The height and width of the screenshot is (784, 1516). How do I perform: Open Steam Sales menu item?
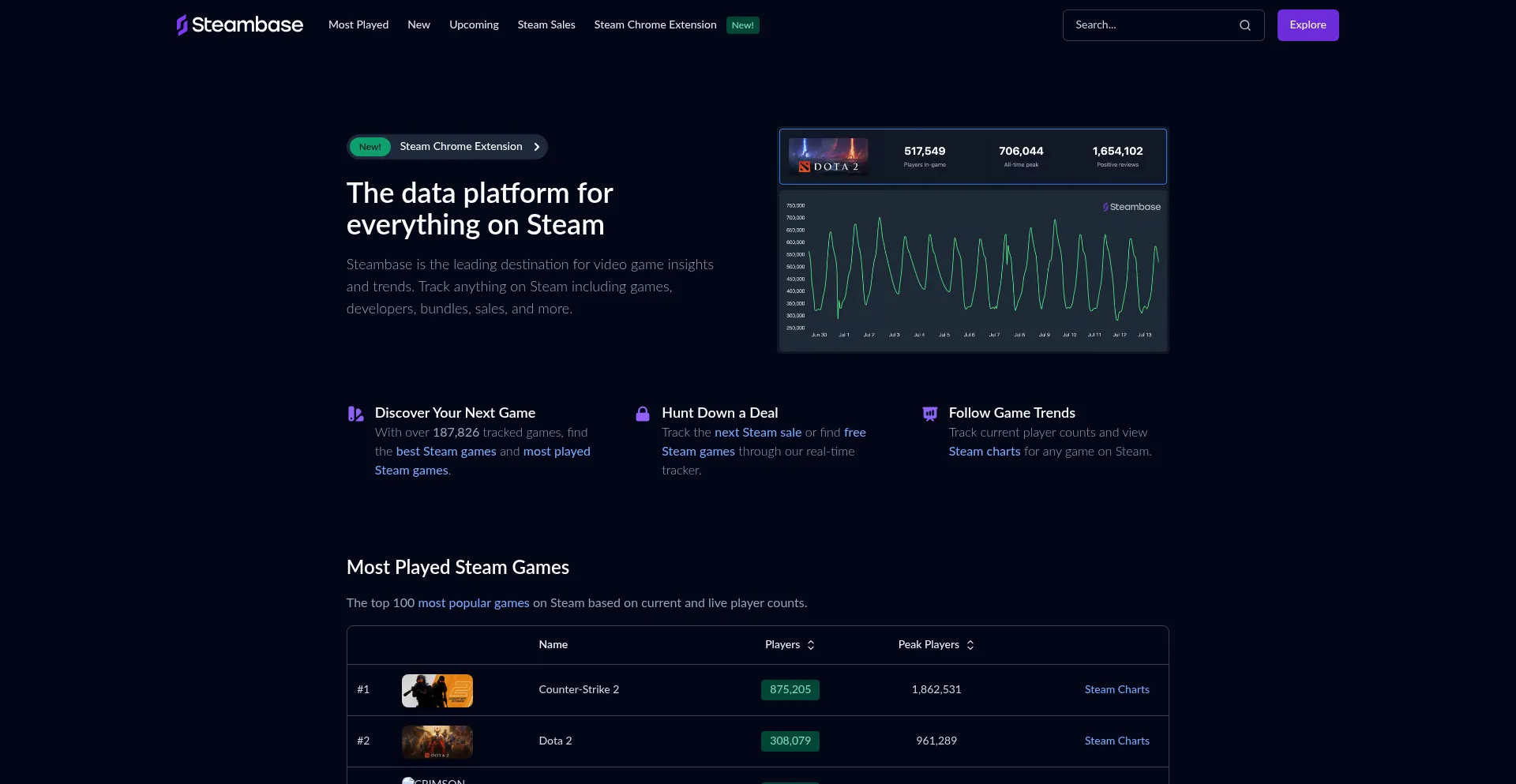pyautogui.click(x=546, y=25)
